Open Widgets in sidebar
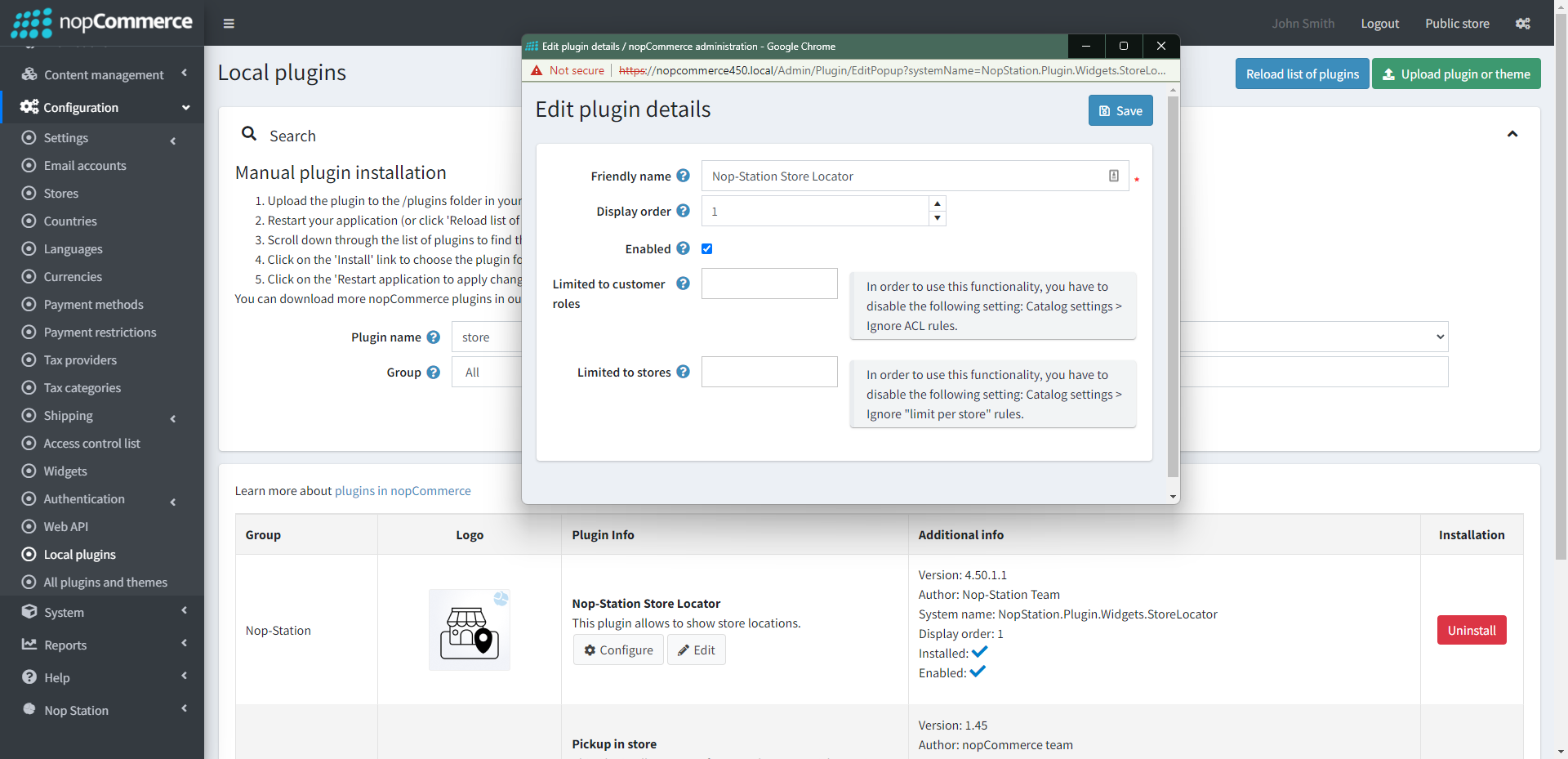 click(65, 471)
